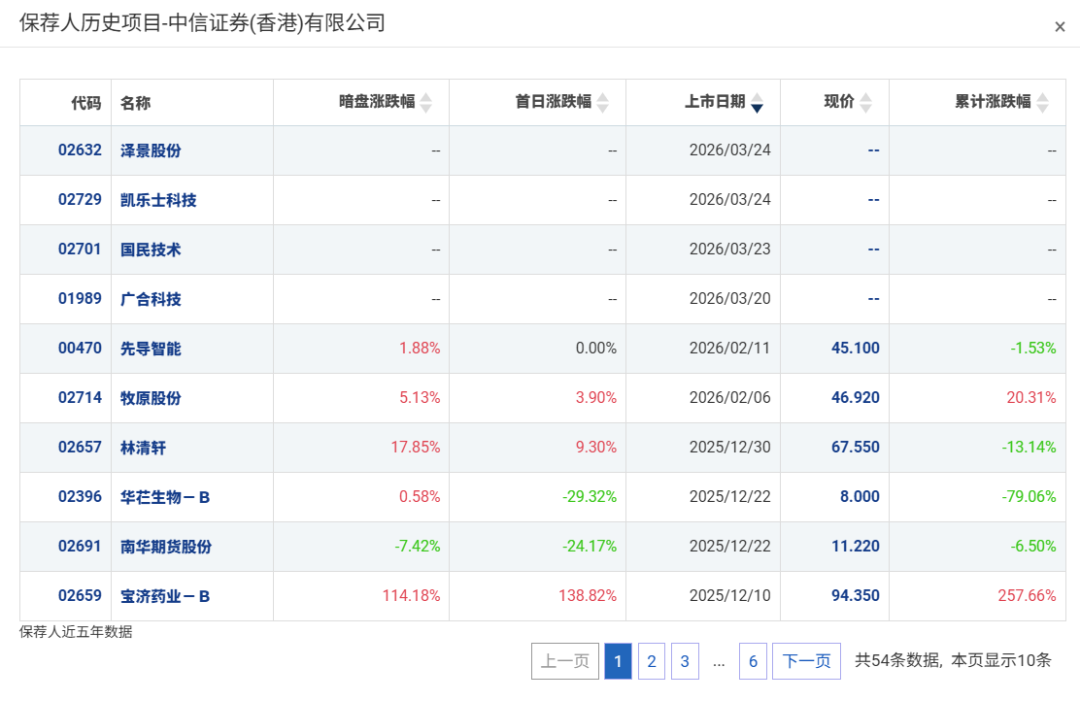Select page 3 tab in pagination
Image resolution: width=1080 pixels, height=701 pixels.
[x=685, y=661]
